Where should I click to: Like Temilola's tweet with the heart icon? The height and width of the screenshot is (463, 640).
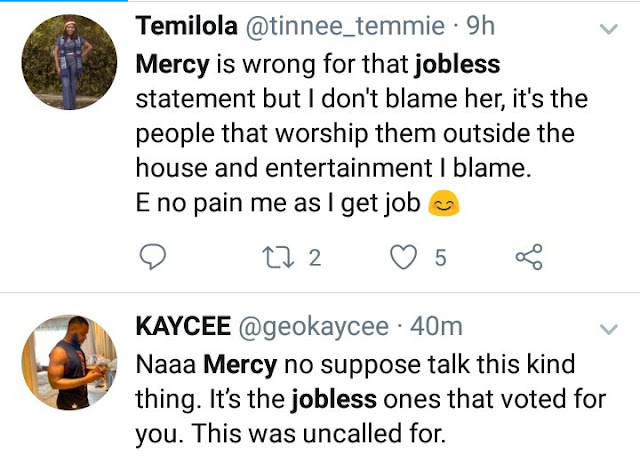click(402, 257)
